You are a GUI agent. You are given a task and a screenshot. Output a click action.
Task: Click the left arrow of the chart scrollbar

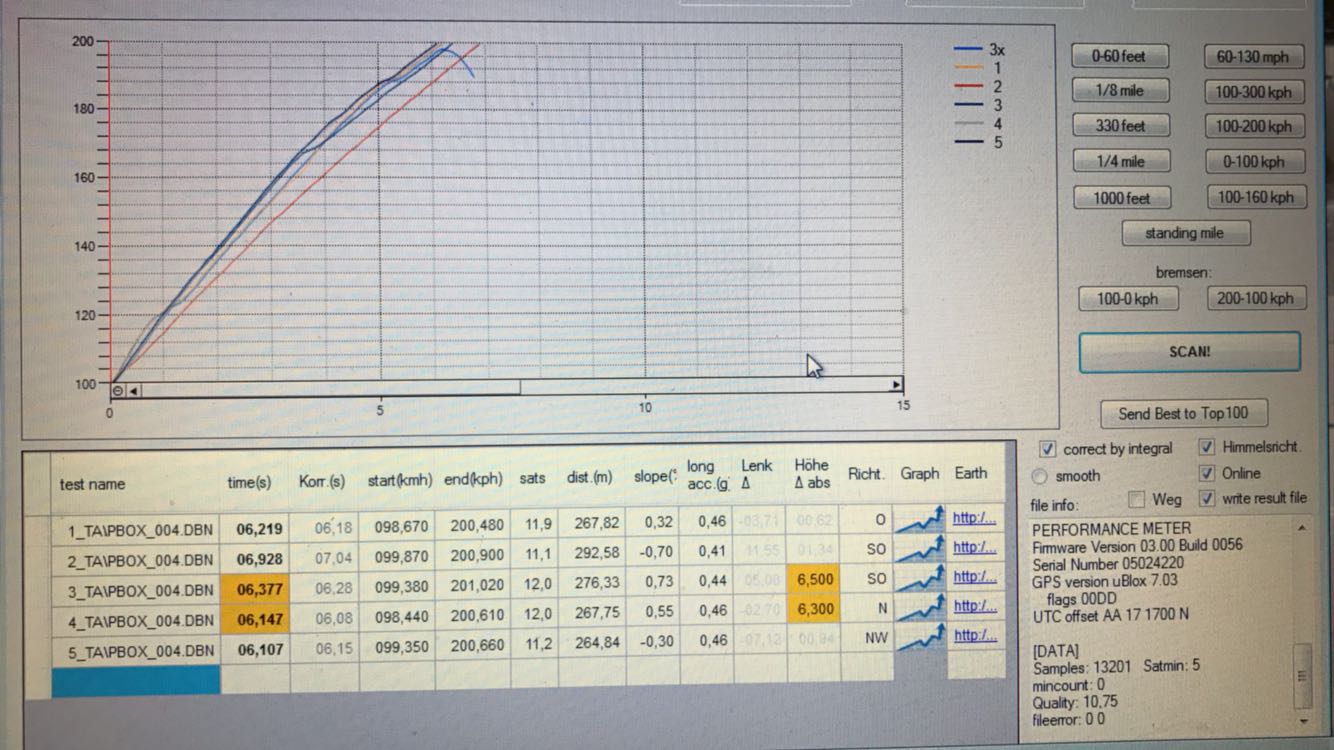[x=134, y=390]
